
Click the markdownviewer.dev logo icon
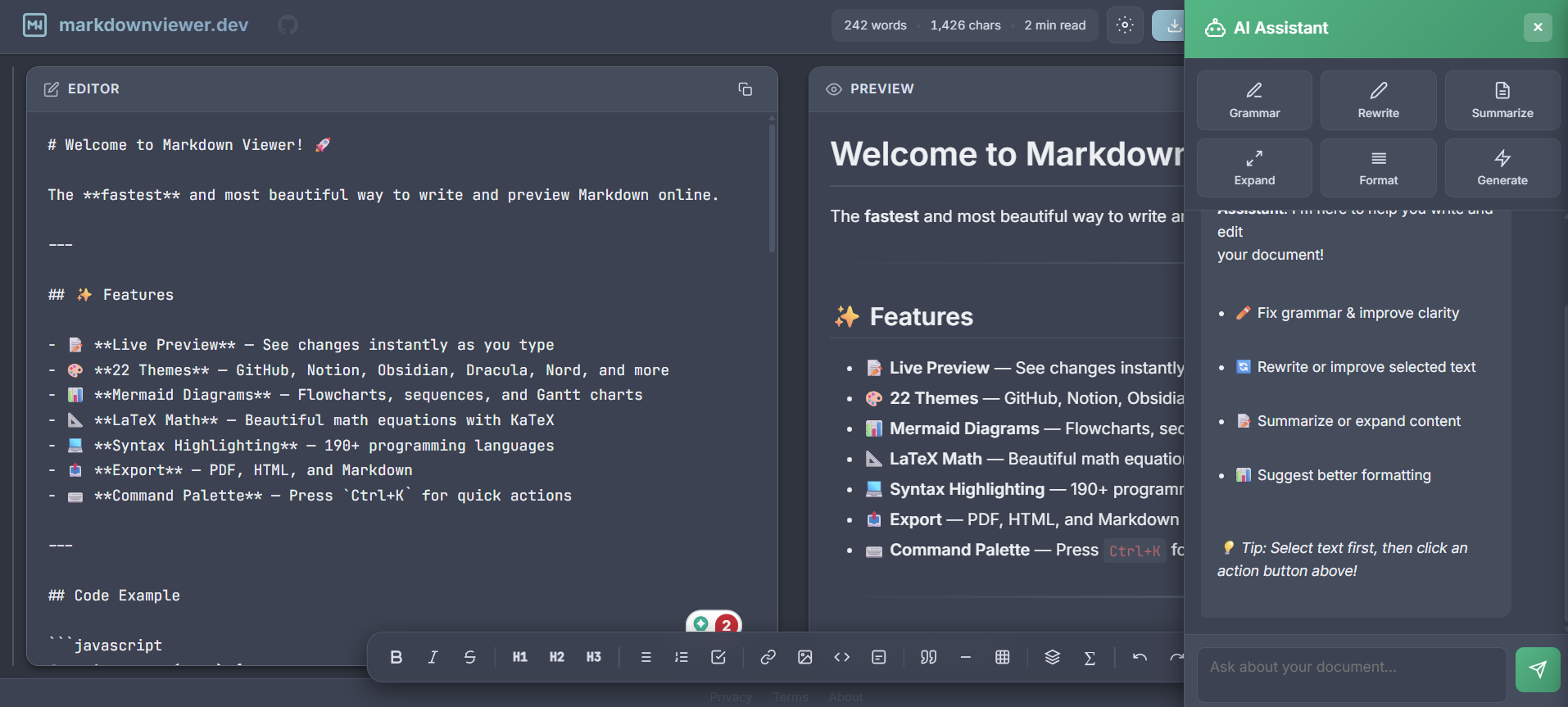[34, 25]
